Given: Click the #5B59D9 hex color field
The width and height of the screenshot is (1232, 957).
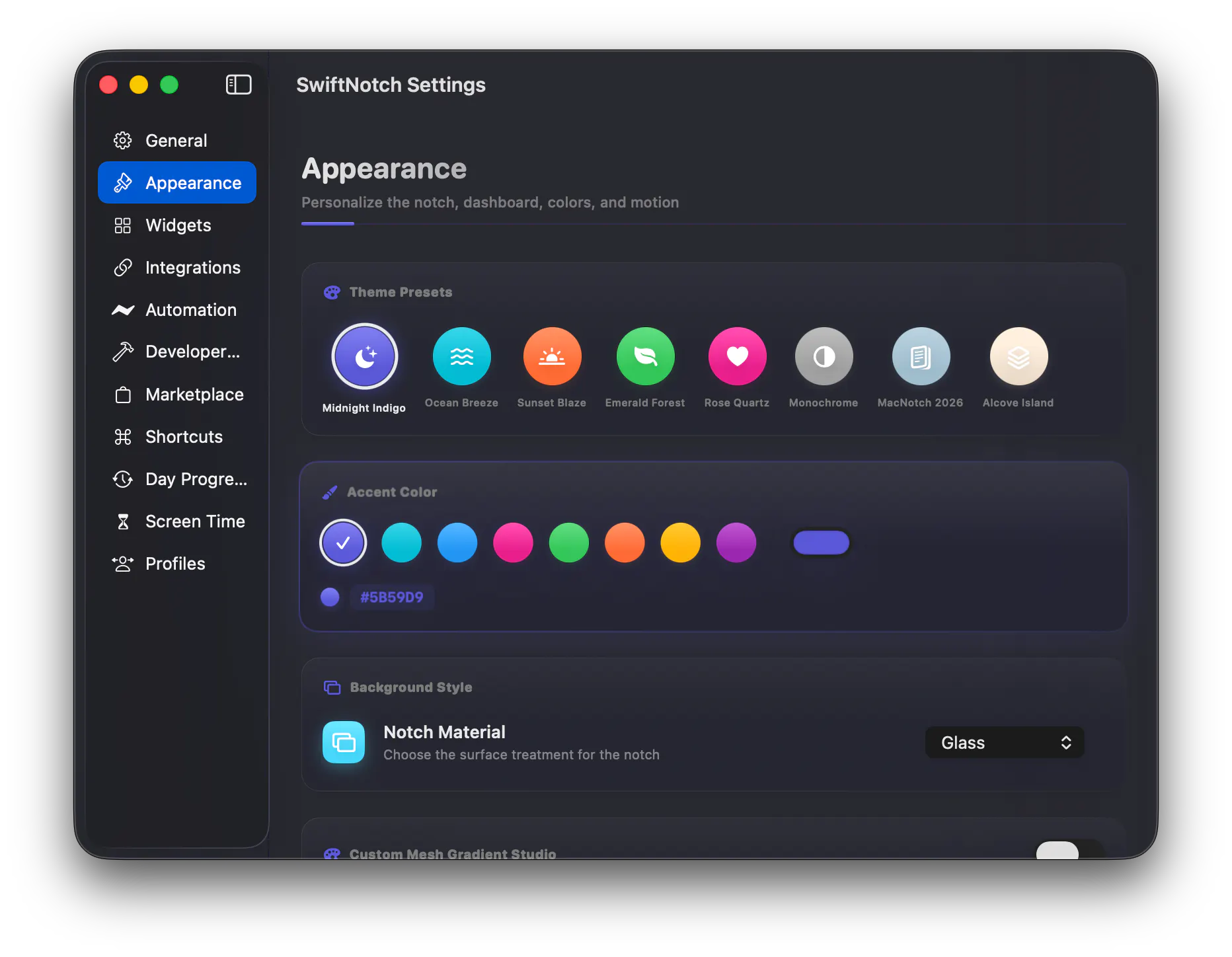Looking at the screenshot, I should (x=392, y=597).
